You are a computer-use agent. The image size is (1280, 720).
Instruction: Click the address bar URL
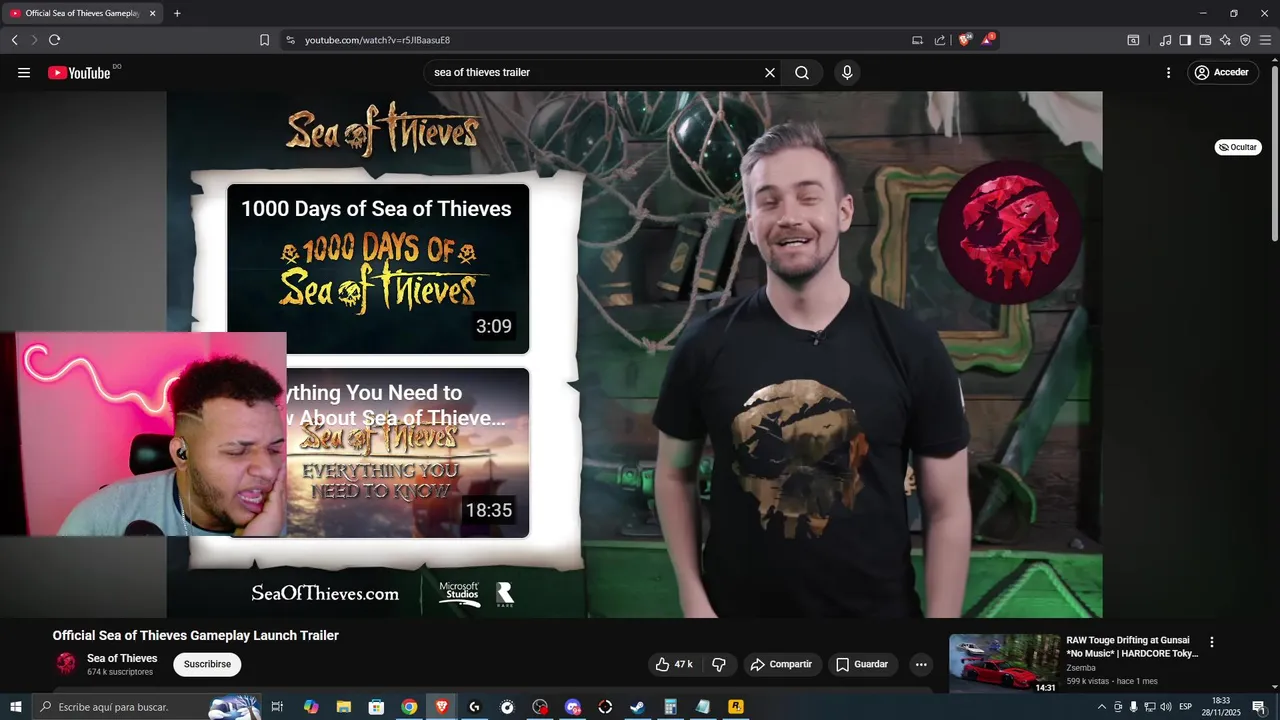pyautogui.click(x=377, y=40)
